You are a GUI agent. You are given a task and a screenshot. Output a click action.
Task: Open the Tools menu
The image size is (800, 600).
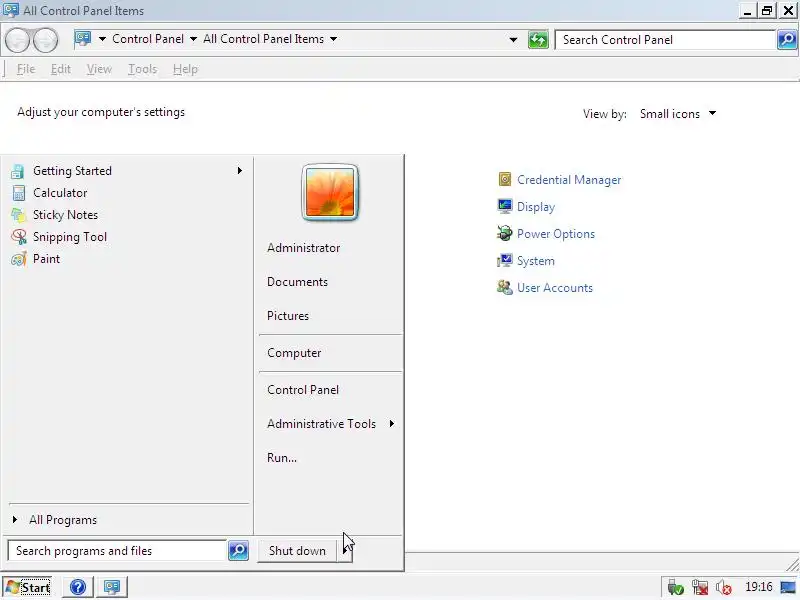click(x=142, y=69)
